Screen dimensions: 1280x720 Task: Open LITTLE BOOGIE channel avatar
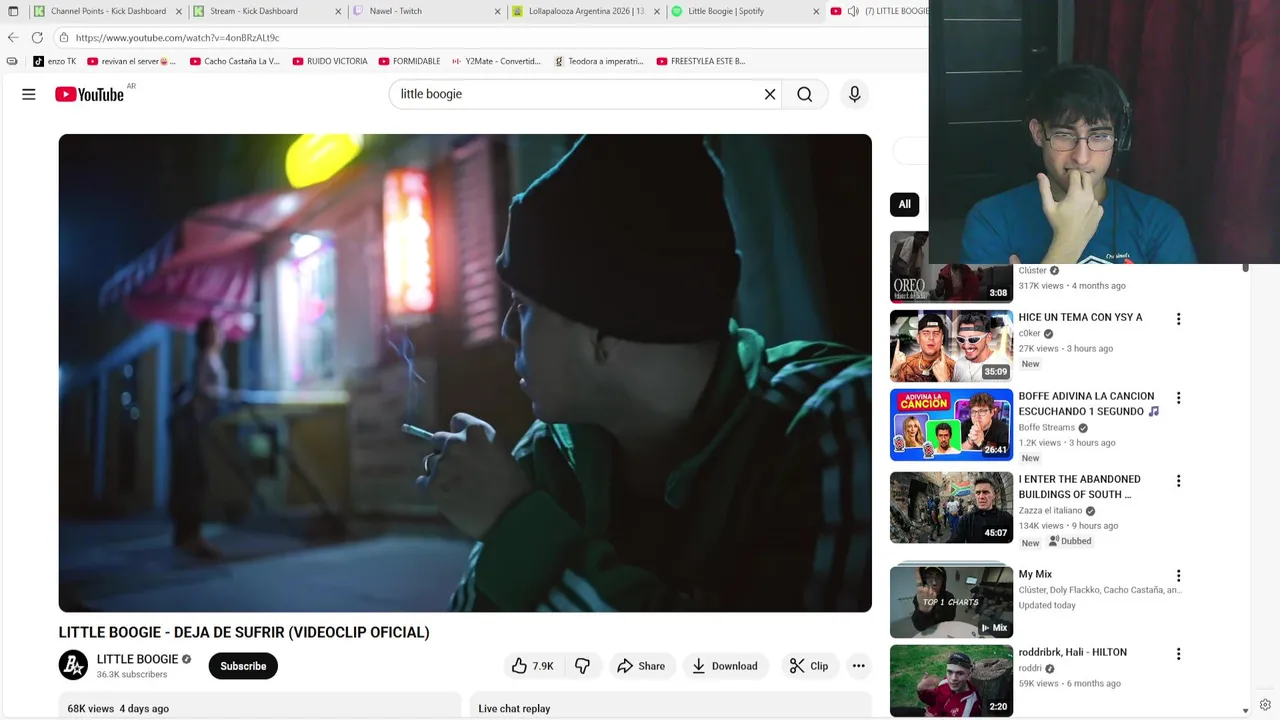tap(73, 666)
